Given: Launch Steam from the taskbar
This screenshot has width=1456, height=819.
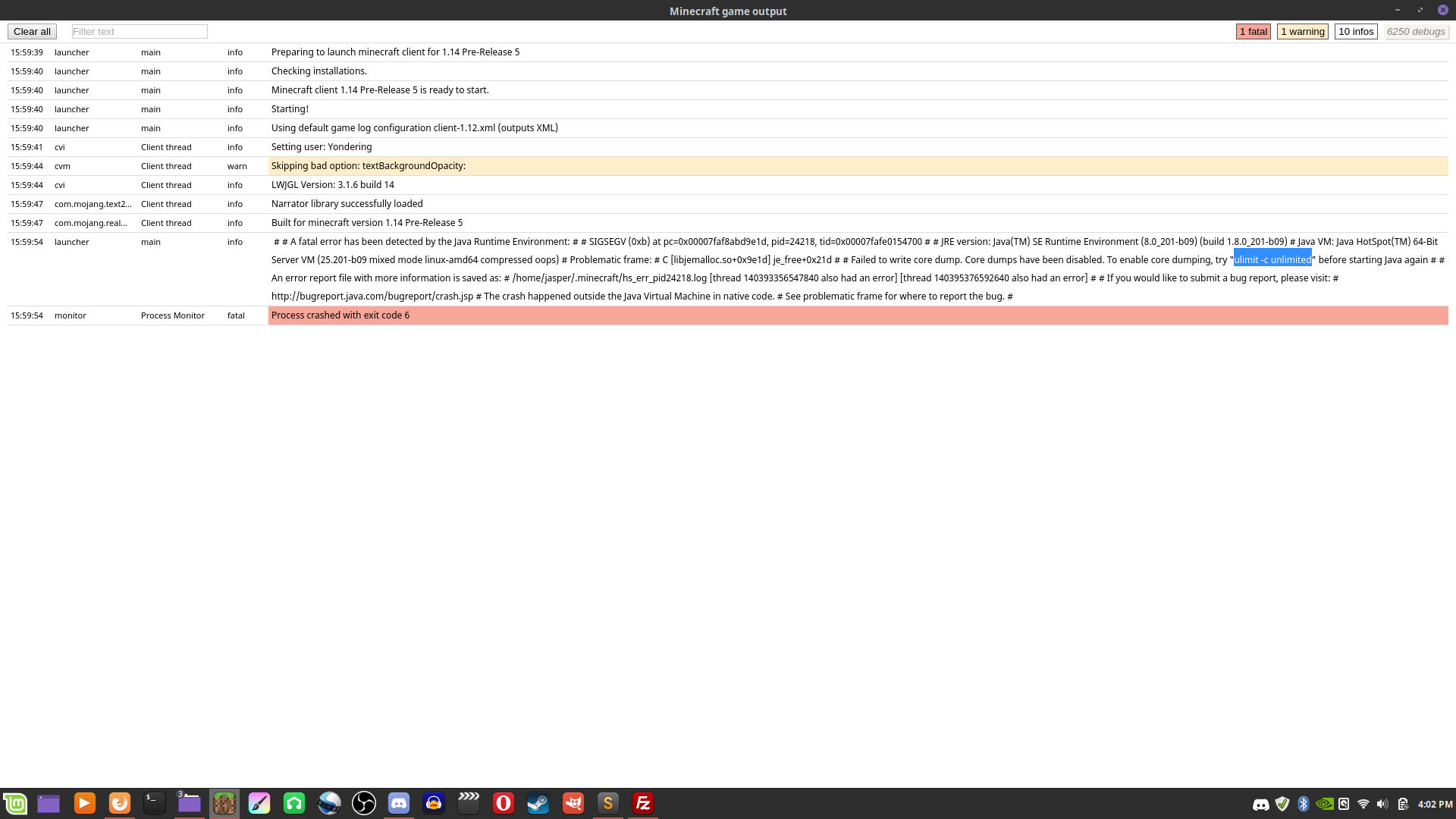Looking at the screenshot, I should pyautogui.click(x=538, y=803).
